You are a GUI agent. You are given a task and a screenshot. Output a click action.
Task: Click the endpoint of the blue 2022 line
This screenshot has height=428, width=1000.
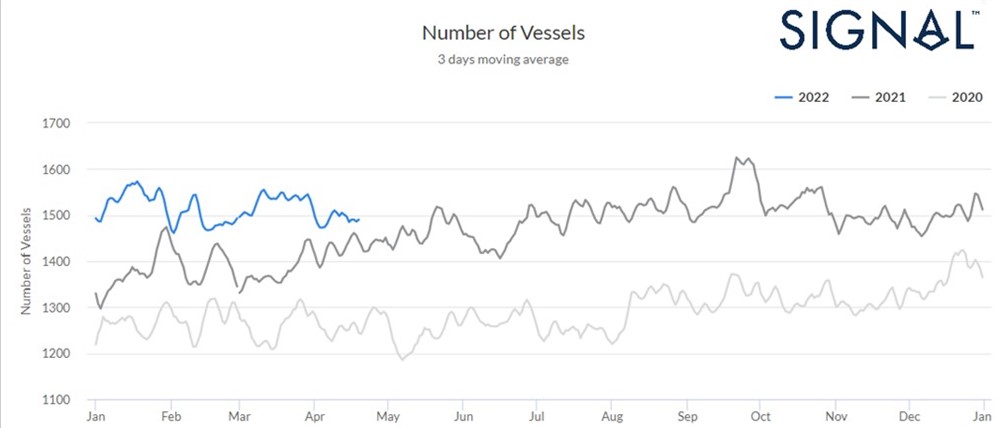[x=359, y=220]
